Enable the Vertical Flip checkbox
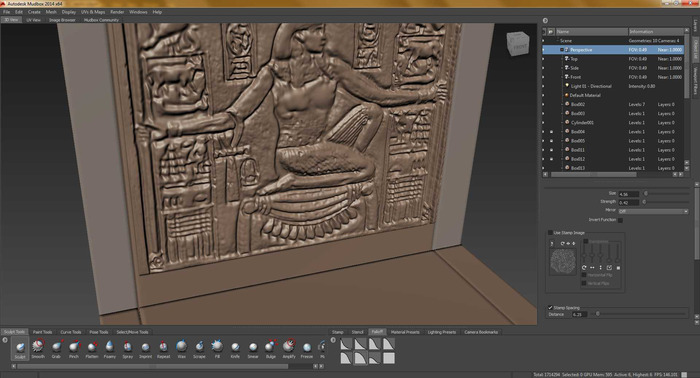Image resolution: width=700 pixels, height=378 pixels. point(584,283)
